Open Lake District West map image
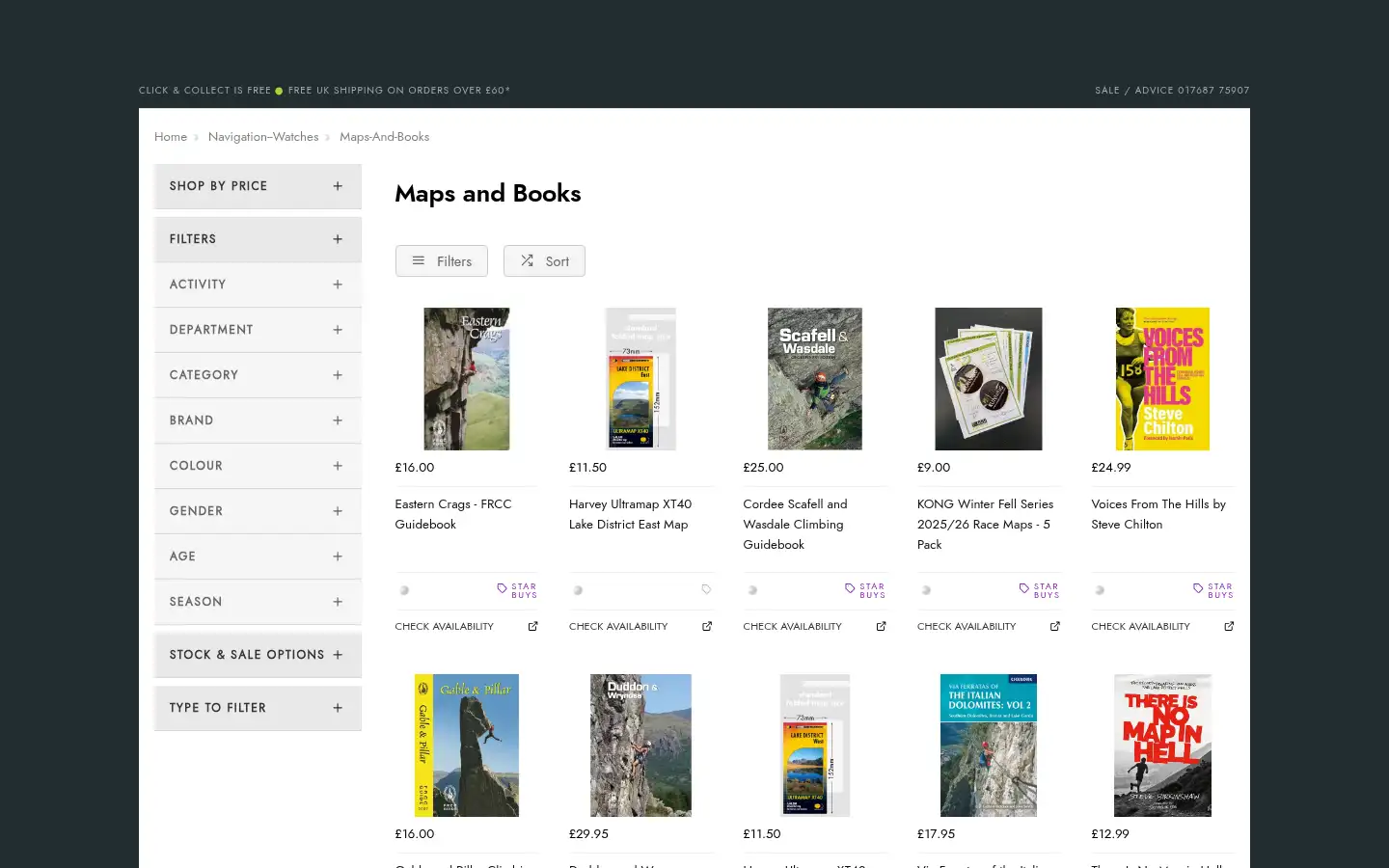 click(x=815, y=746)
